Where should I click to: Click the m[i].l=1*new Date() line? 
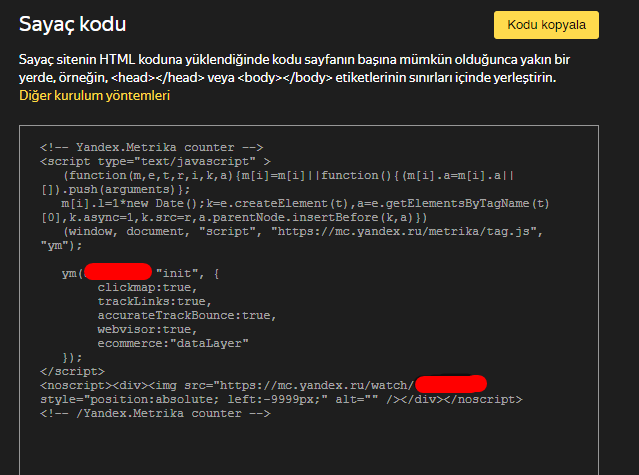(305, 204)
